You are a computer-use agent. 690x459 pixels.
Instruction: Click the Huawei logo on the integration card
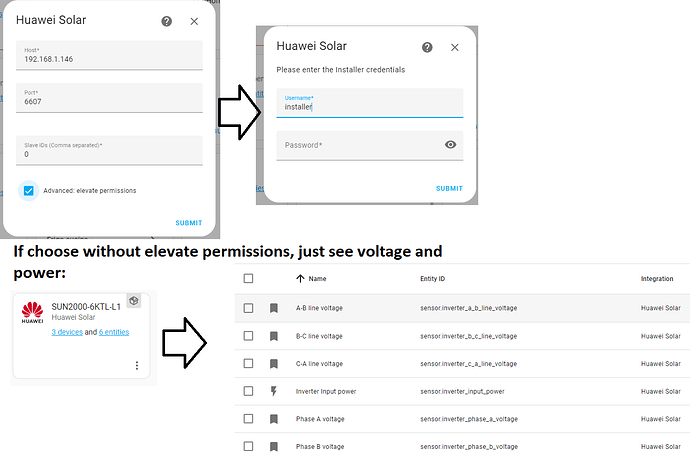pos(33,312)
